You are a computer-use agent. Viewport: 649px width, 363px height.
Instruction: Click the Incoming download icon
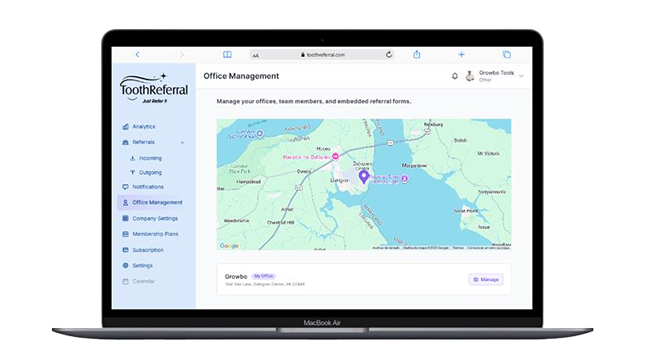click(x=132, y=158)
